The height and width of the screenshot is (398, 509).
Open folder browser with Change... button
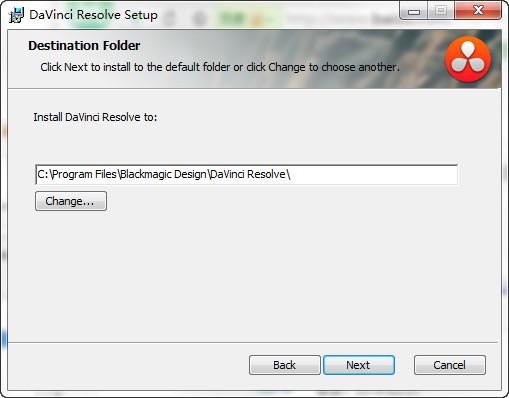tap(71, 201)
